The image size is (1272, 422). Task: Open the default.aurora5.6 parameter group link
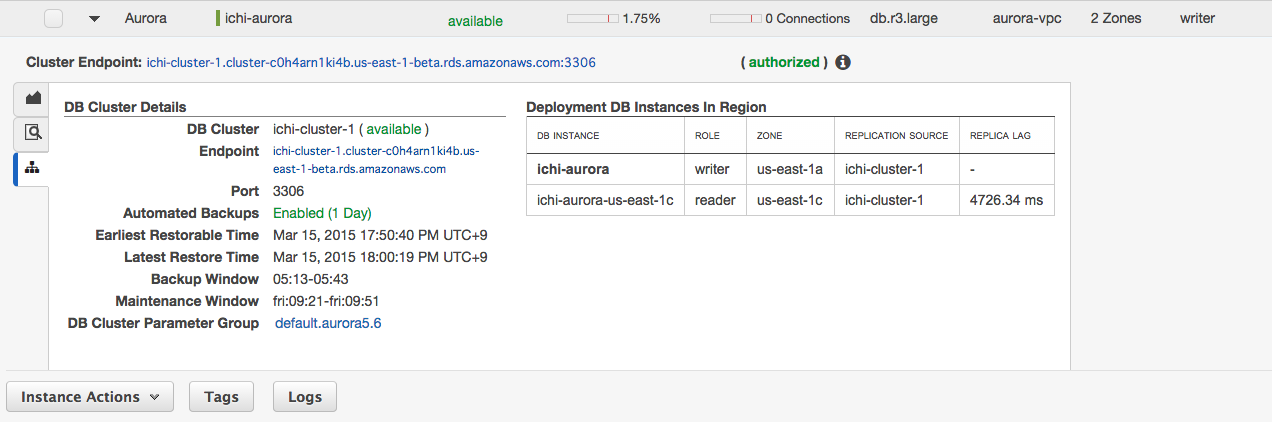tap(328, 323)
